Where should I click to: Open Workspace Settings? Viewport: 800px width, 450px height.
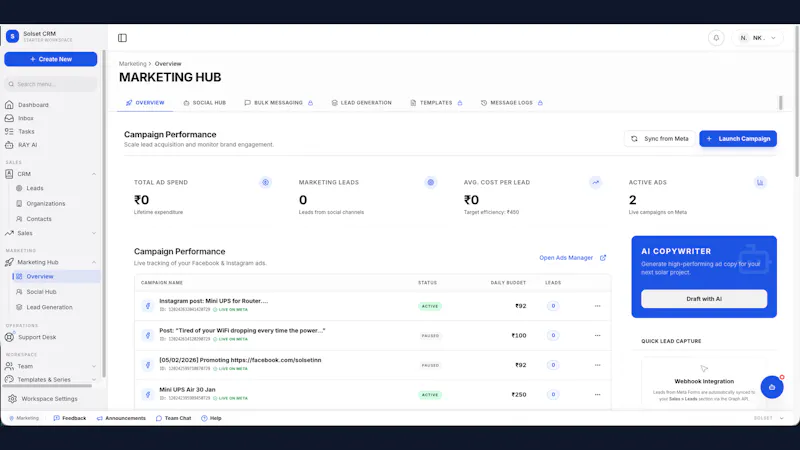[x=49, y=399]
